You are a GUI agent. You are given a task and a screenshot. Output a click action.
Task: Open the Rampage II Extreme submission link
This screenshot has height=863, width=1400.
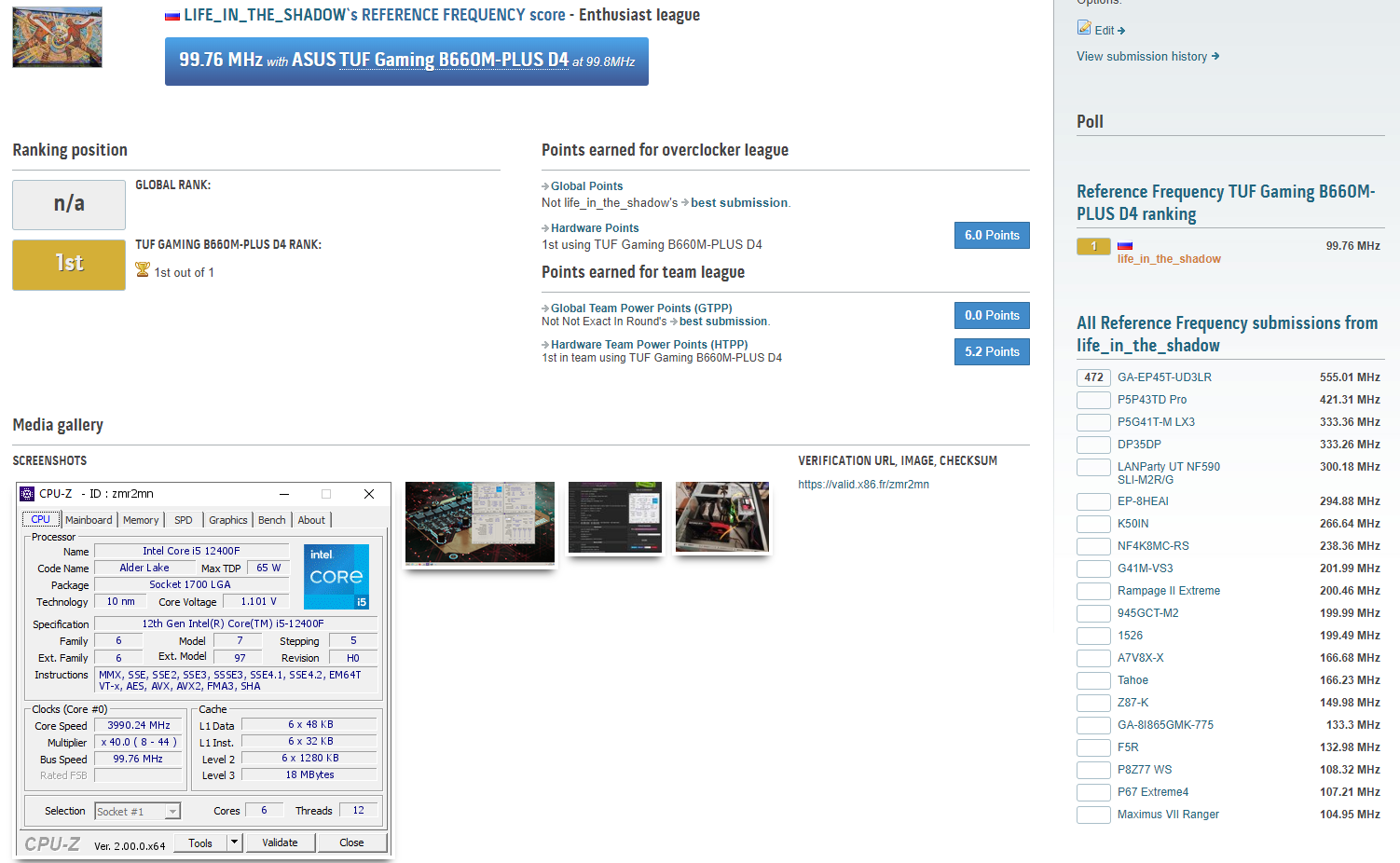point(1169,591)
